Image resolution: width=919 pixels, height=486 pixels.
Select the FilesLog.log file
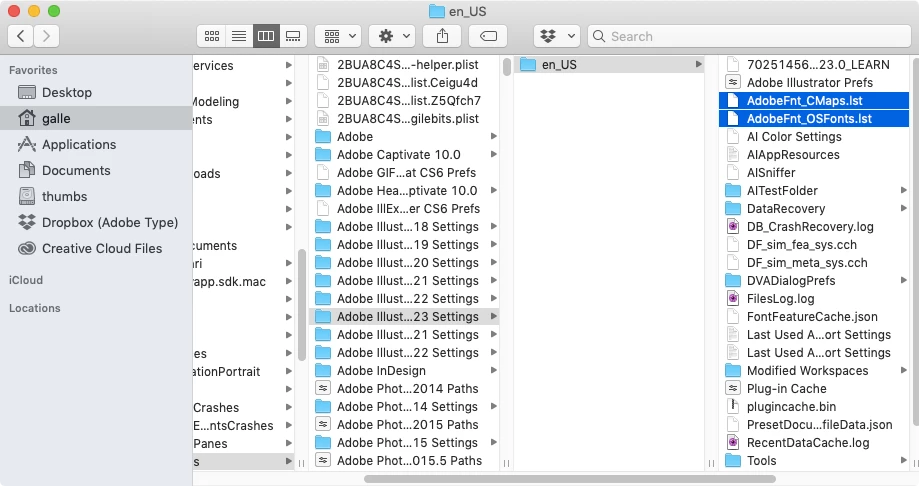[814, 299]
